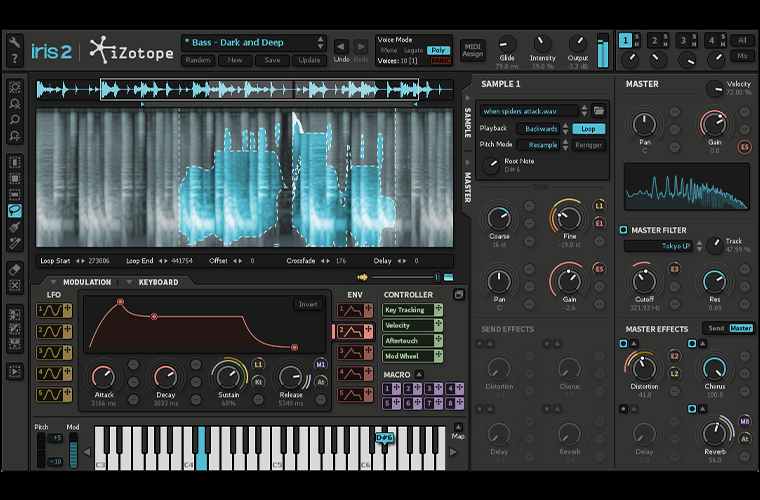
Task: Select LFO 5 modulation source
Action: (x=54, y=394)
